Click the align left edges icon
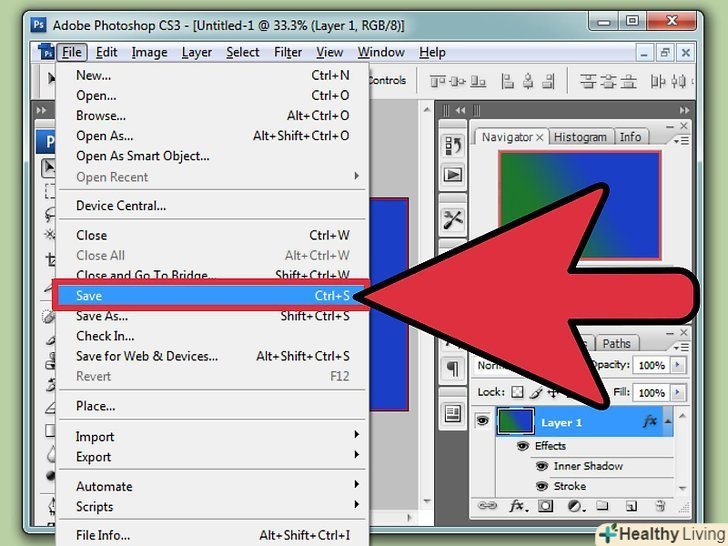Screen dimensions: 728x546 507,82
